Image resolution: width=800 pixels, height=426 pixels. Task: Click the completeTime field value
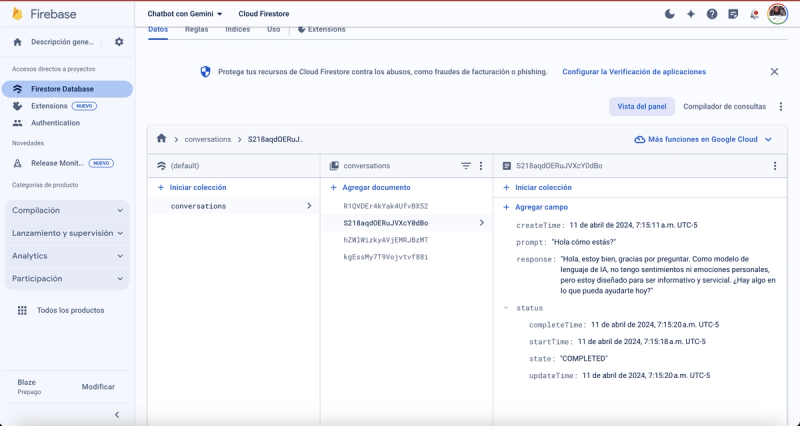click(655, 324)
